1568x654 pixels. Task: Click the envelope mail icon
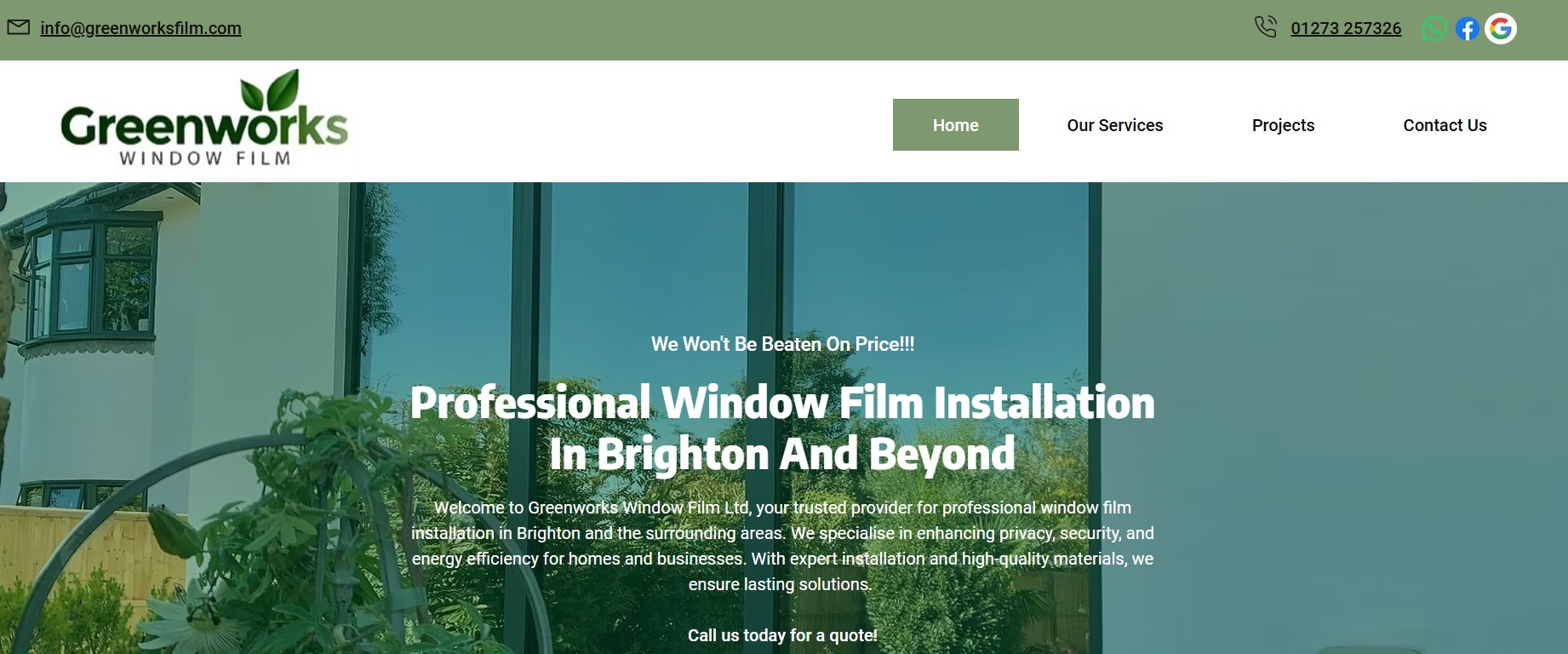[19, 27]
